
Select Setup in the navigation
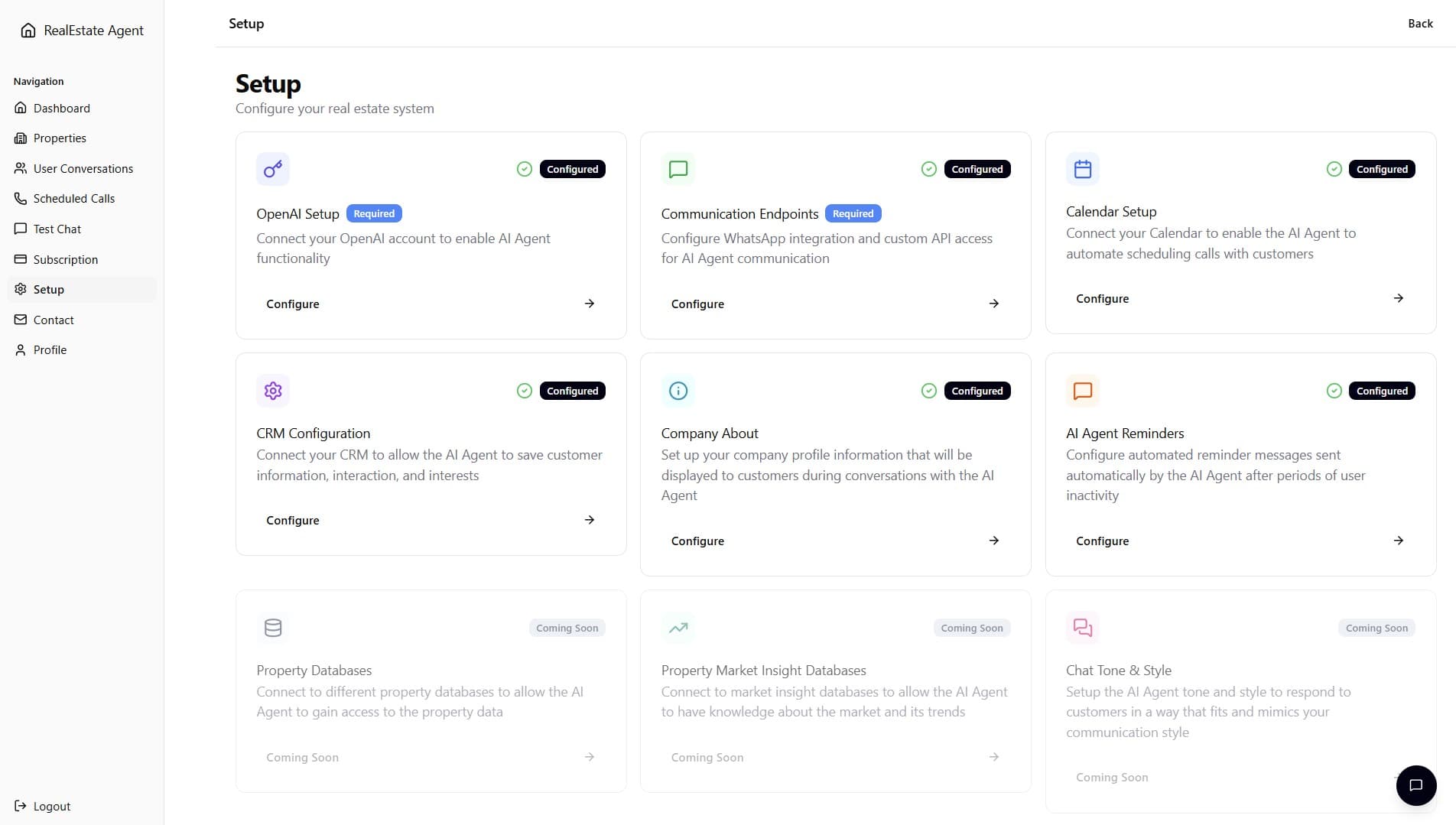point(82,289)
